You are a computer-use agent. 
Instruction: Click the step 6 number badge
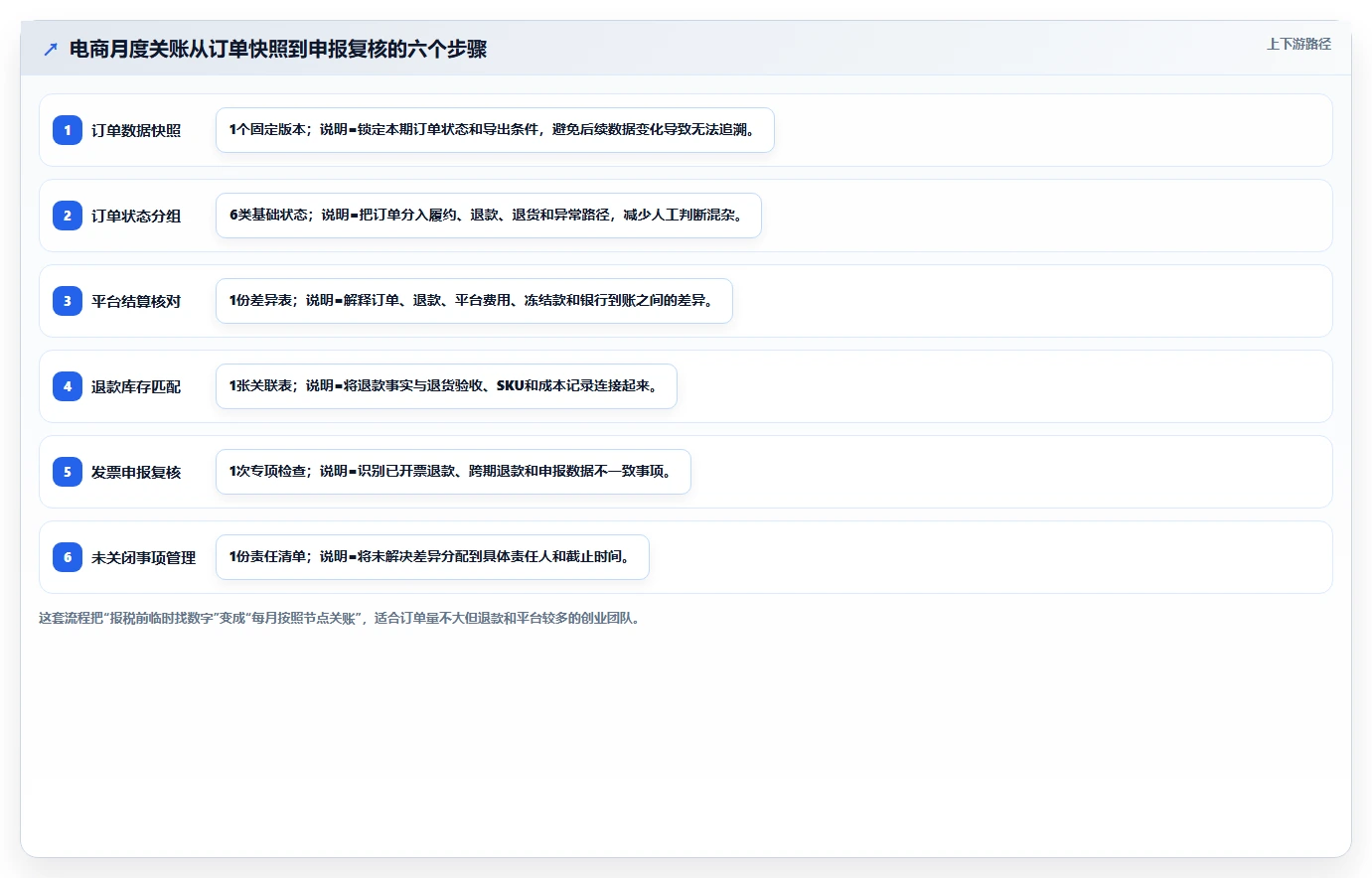tap(68, 557)
